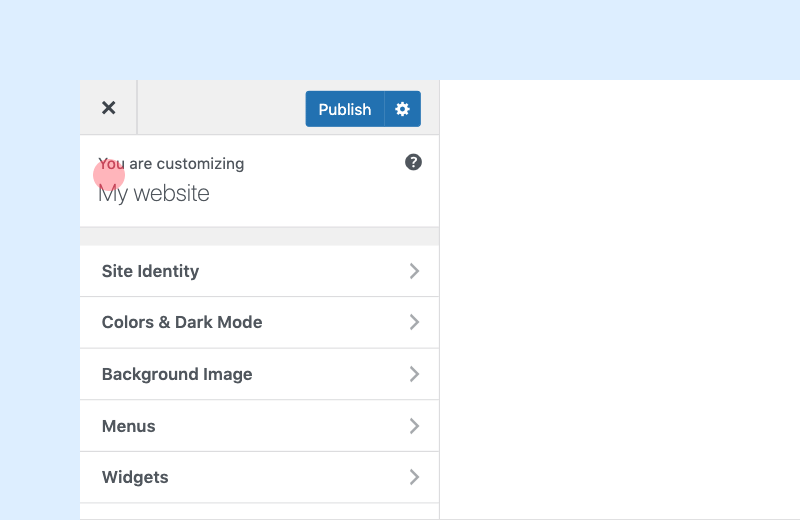This screenshot has height=520, width=800.
Task: Expand Site Identity using its chevron arrow
Action: click(414, 271)
